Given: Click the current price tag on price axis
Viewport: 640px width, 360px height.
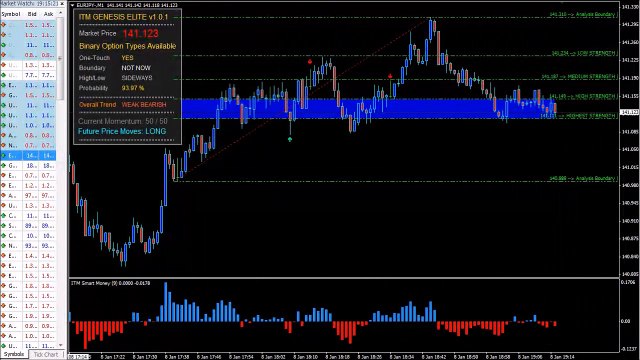Looking at the screenshot, I should pyautogui.click(x=630, y=112).
